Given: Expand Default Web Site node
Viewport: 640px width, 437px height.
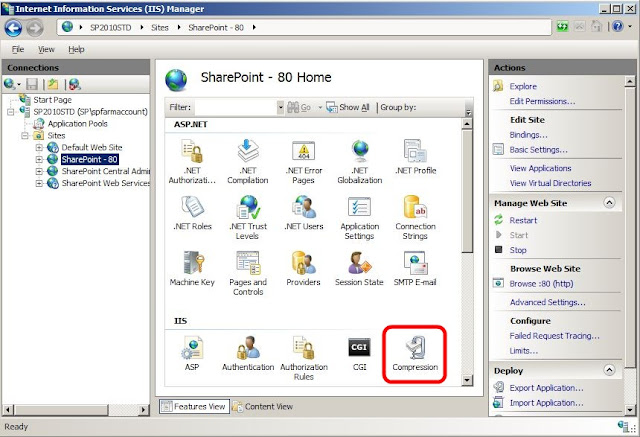Looking at the screenshot, I should coord(39,147).
